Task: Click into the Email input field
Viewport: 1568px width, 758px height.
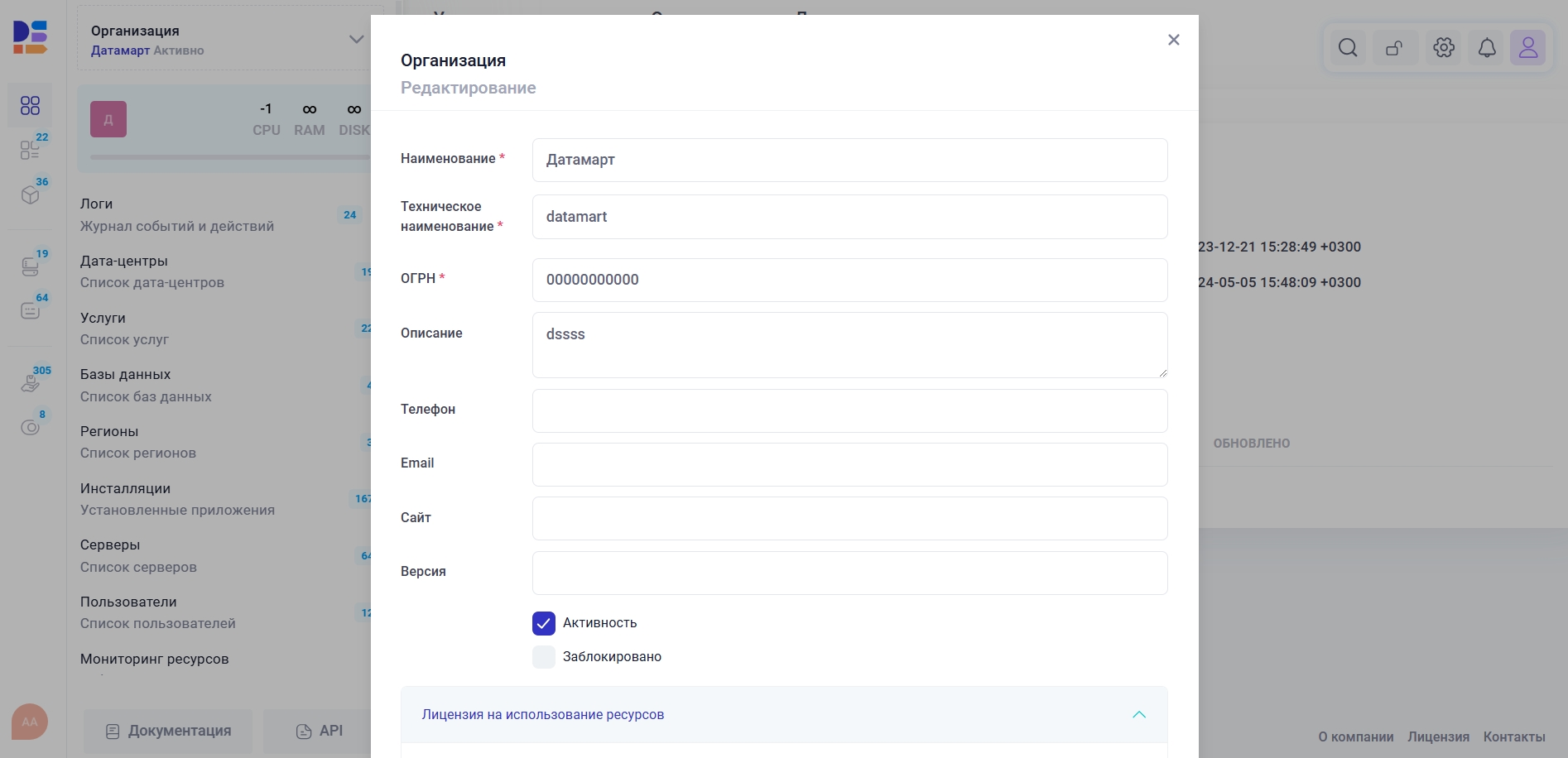Action: tap(849, 464)
